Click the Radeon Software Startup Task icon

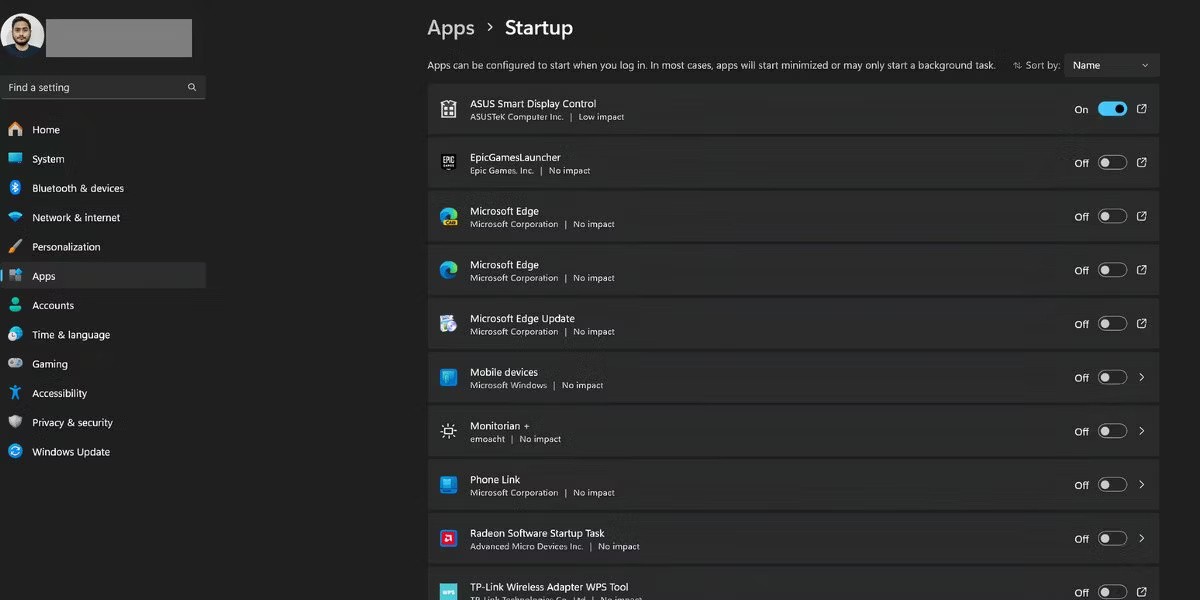tap(448, 539)
